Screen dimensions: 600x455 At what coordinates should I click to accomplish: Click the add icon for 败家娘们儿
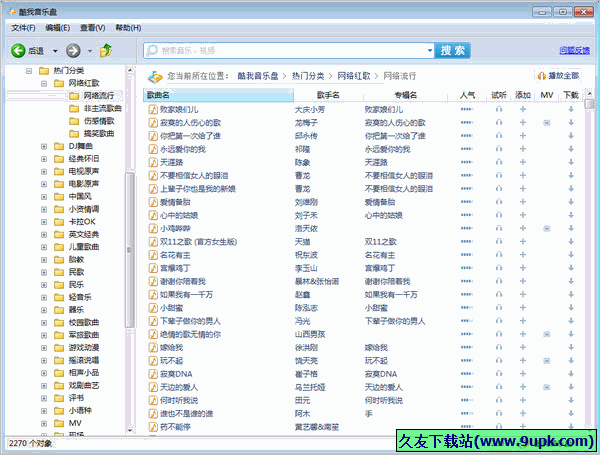point(523,109)
